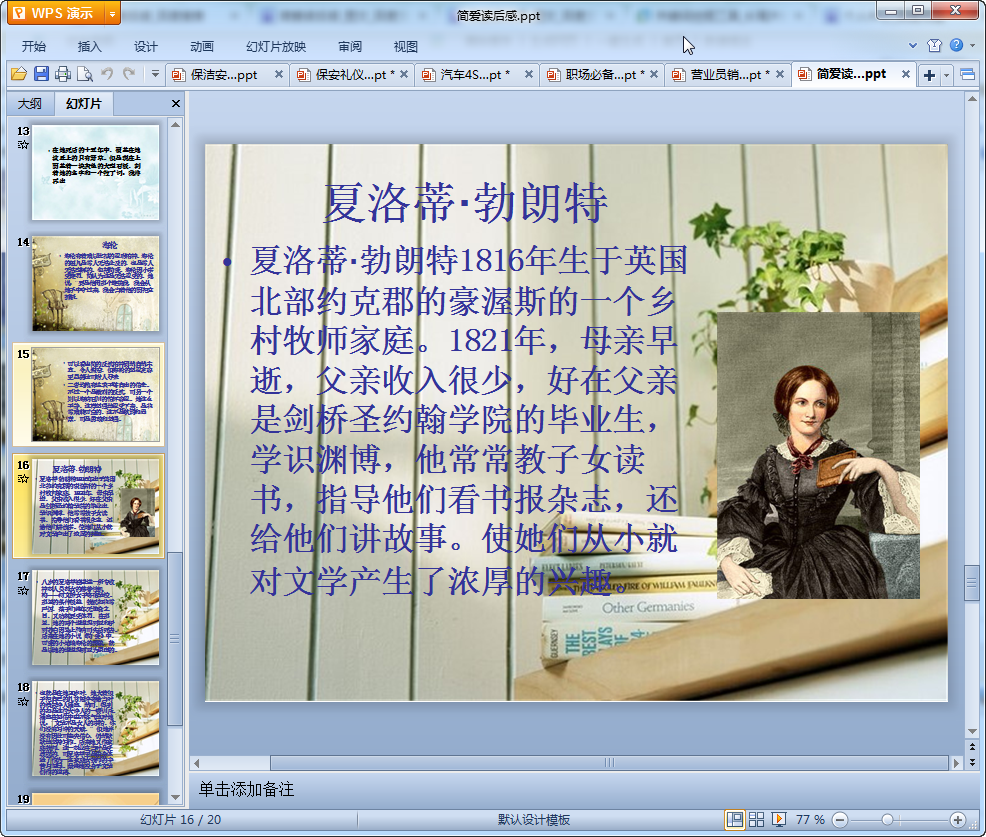Open a file with the folder icon
The width and height of the screenshot is (986, 837).
coord(18,74)
